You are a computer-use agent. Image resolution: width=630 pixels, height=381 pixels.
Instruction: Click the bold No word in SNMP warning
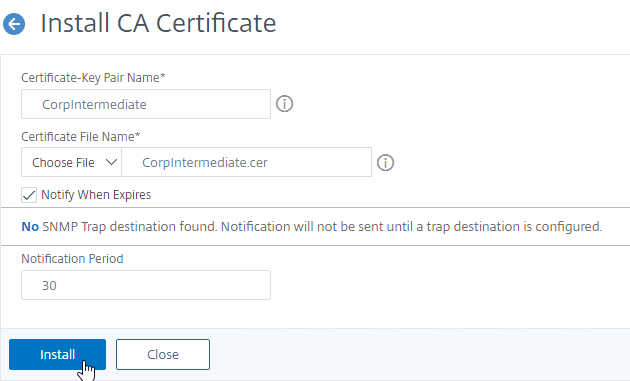[x=30, y=227]
